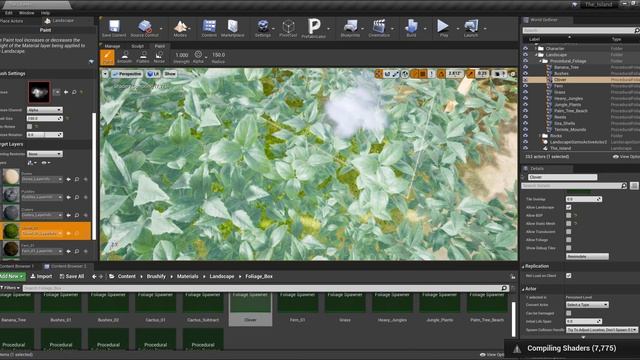
Task: Toggle visibility eye for Bushes actor
Action: pyautogui.click(x=525, y=73)
